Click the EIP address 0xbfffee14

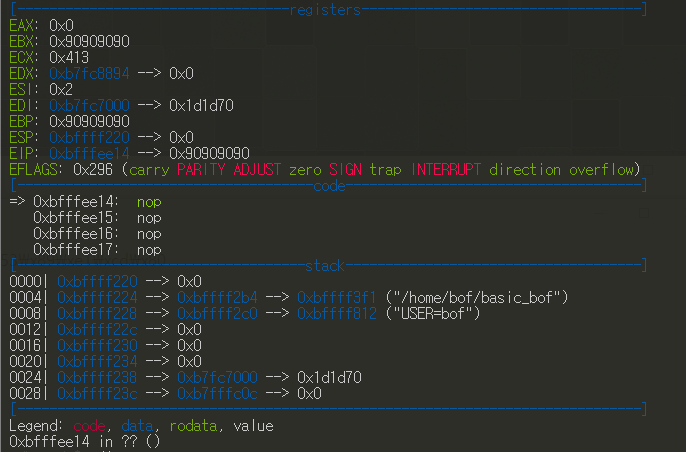point(89,153)
